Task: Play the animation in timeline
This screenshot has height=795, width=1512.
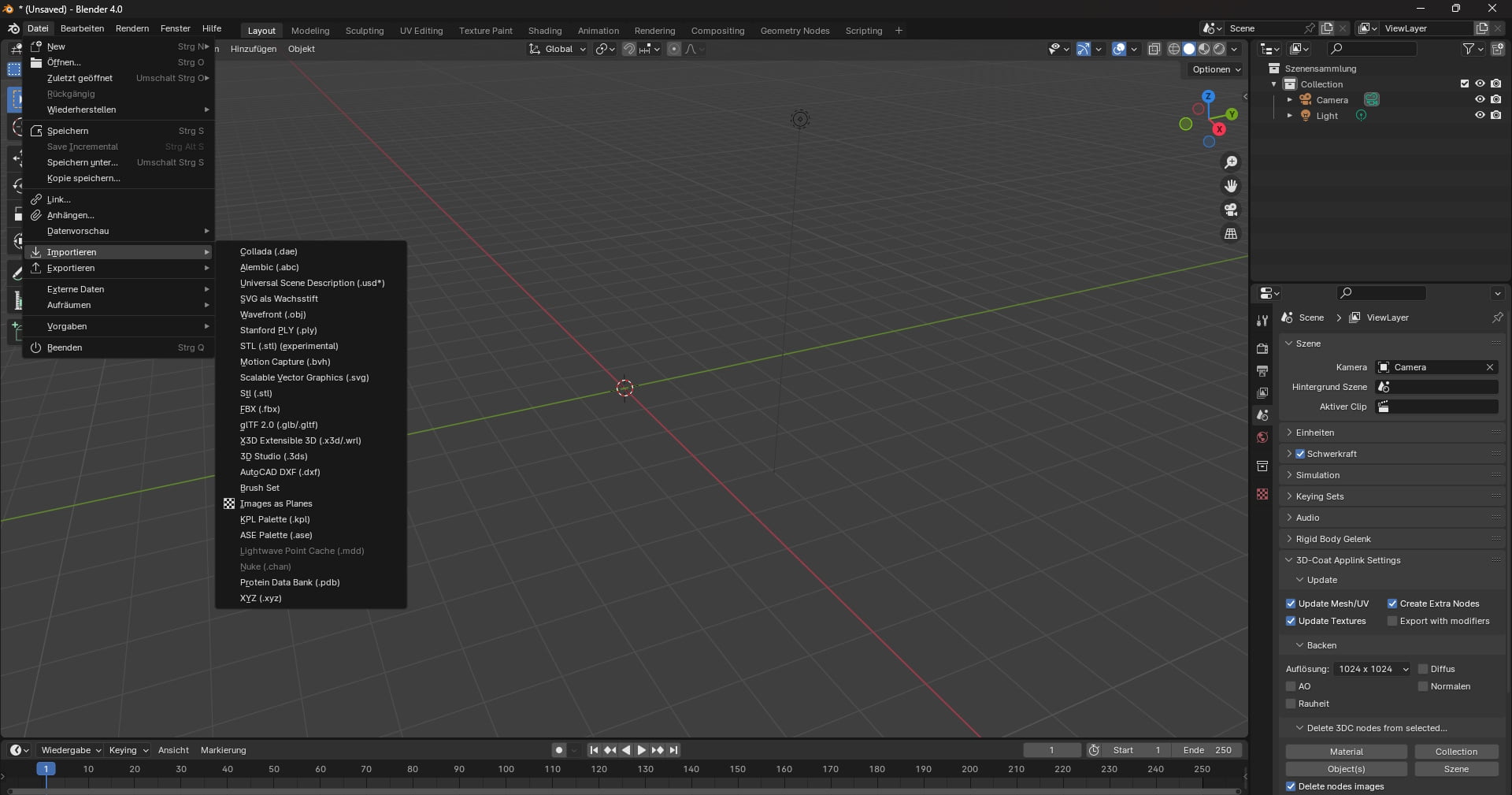Action: point(641,750)
